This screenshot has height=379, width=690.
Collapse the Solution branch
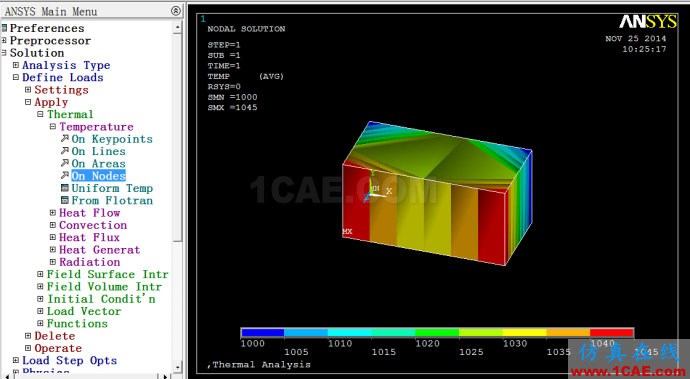tap(4, 53)
